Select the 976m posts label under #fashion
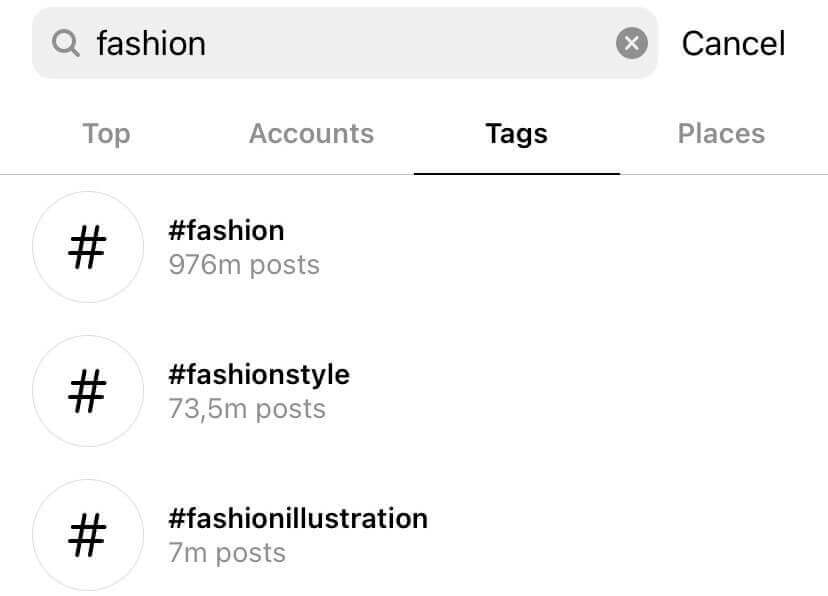828x596 pixels. 244,265
